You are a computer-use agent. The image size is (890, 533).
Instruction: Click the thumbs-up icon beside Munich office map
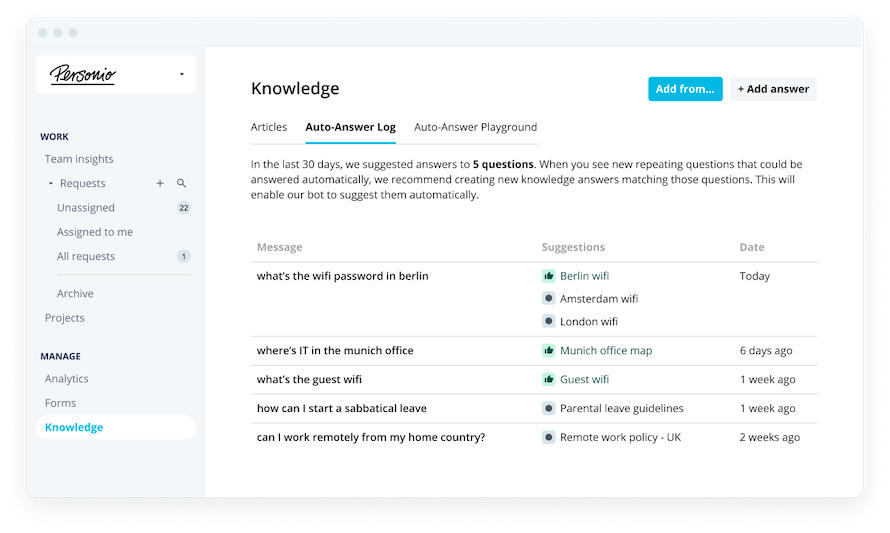coord(548,350)
